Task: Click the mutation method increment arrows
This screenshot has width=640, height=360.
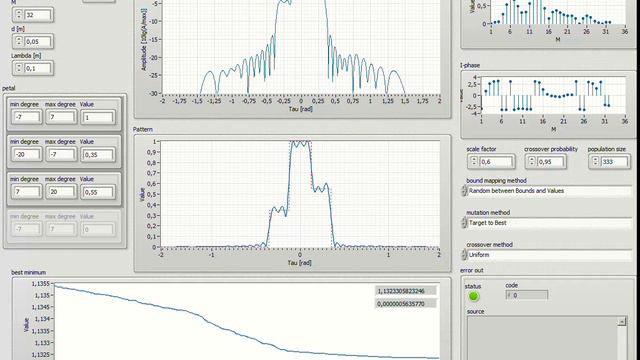Action: [x=464, y=223]
